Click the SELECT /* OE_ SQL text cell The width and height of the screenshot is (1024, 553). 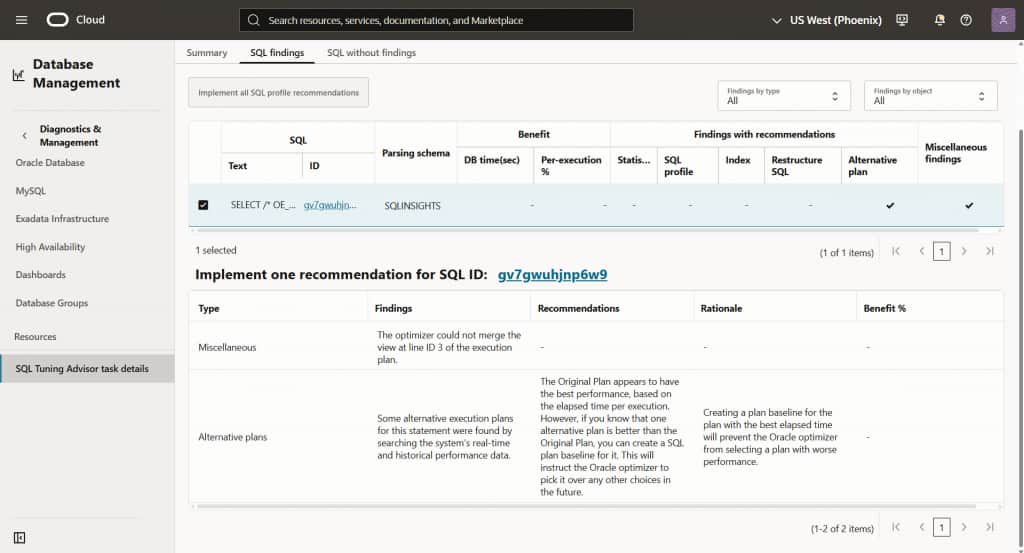[263, 205]
